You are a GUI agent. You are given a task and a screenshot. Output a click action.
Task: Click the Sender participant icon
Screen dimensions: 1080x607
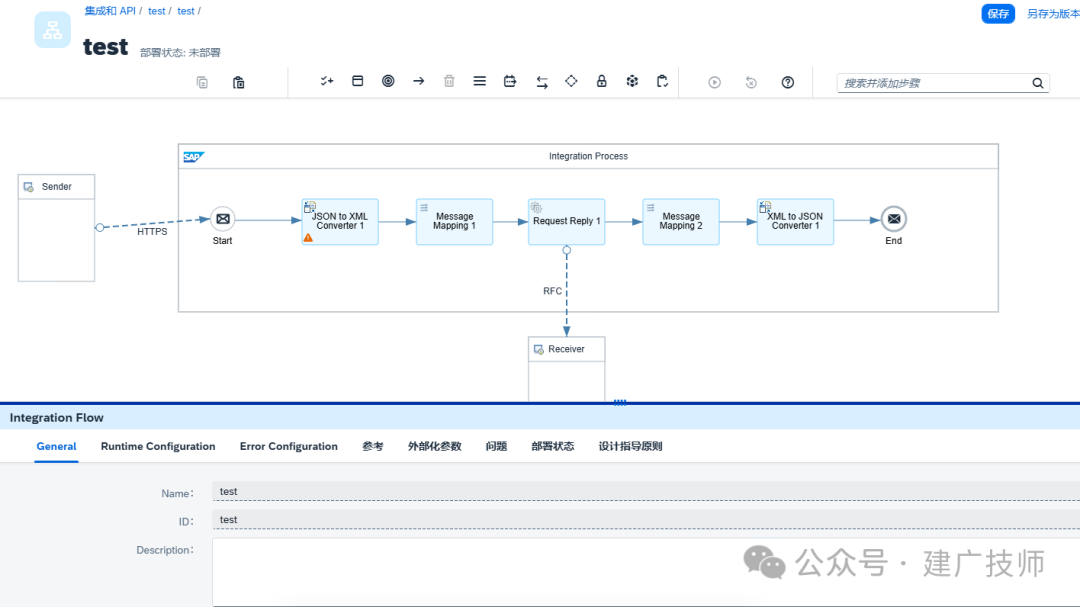tap(29, 187)
